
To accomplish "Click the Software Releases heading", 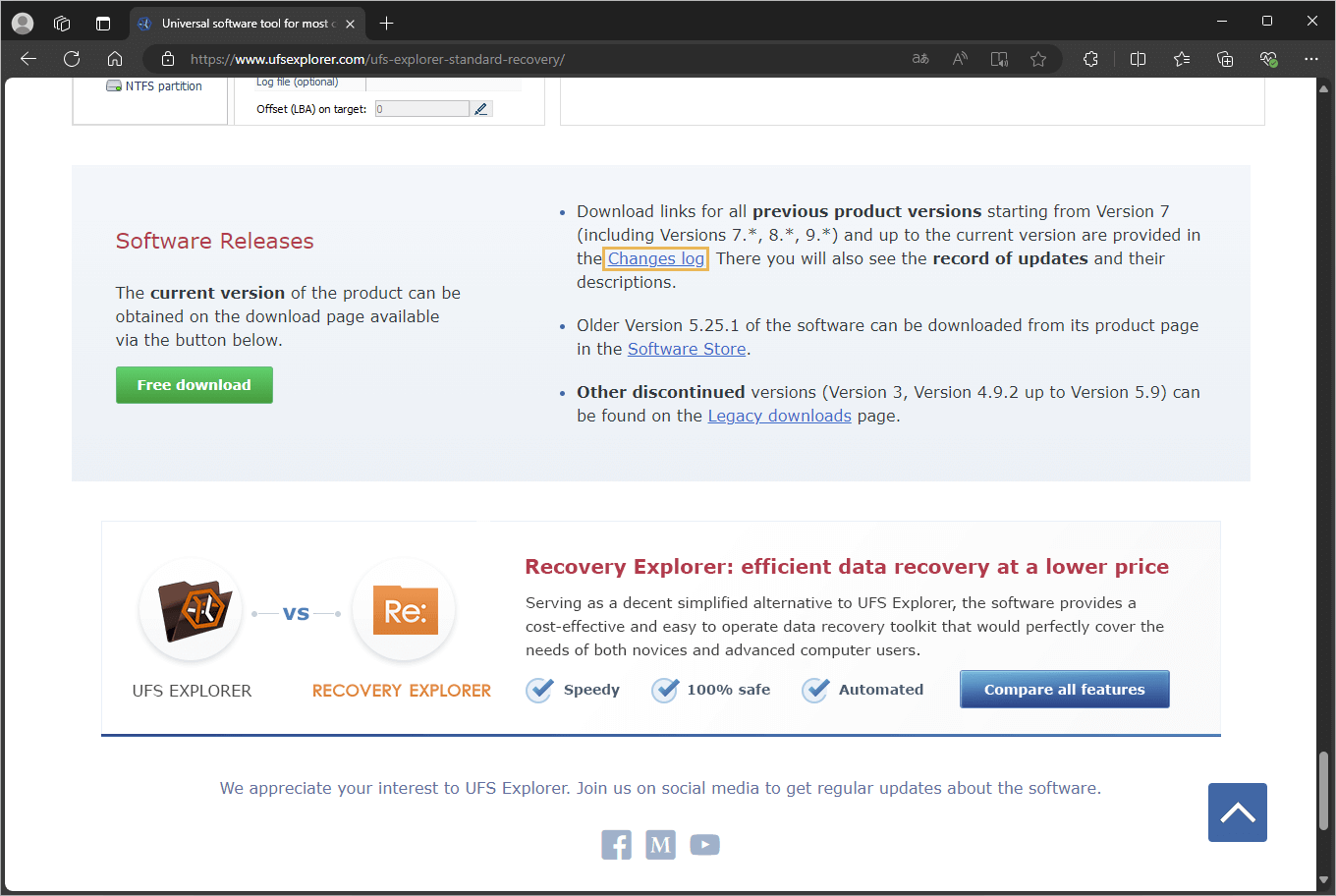I will (215, 241).
